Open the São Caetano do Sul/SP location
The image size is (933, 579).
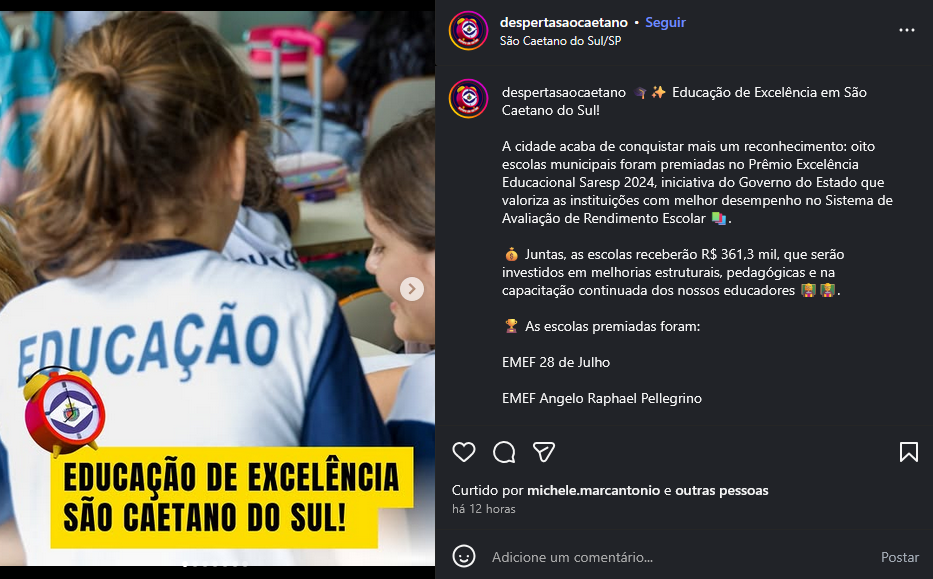click(x=561, y=41)
